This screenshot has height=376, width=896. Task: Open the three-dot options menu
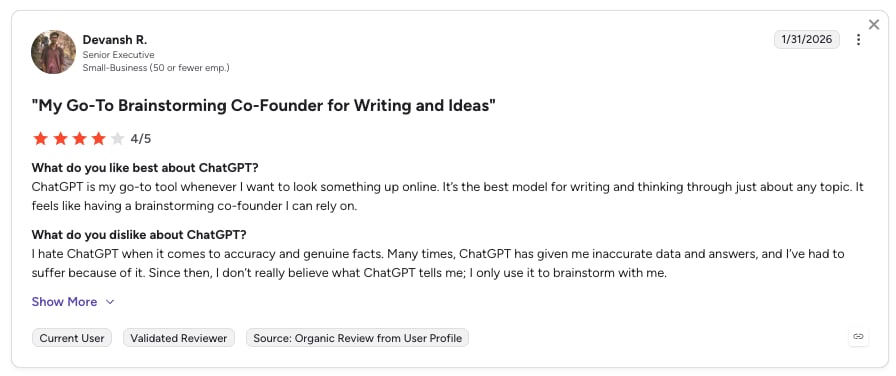pos(858,39)
